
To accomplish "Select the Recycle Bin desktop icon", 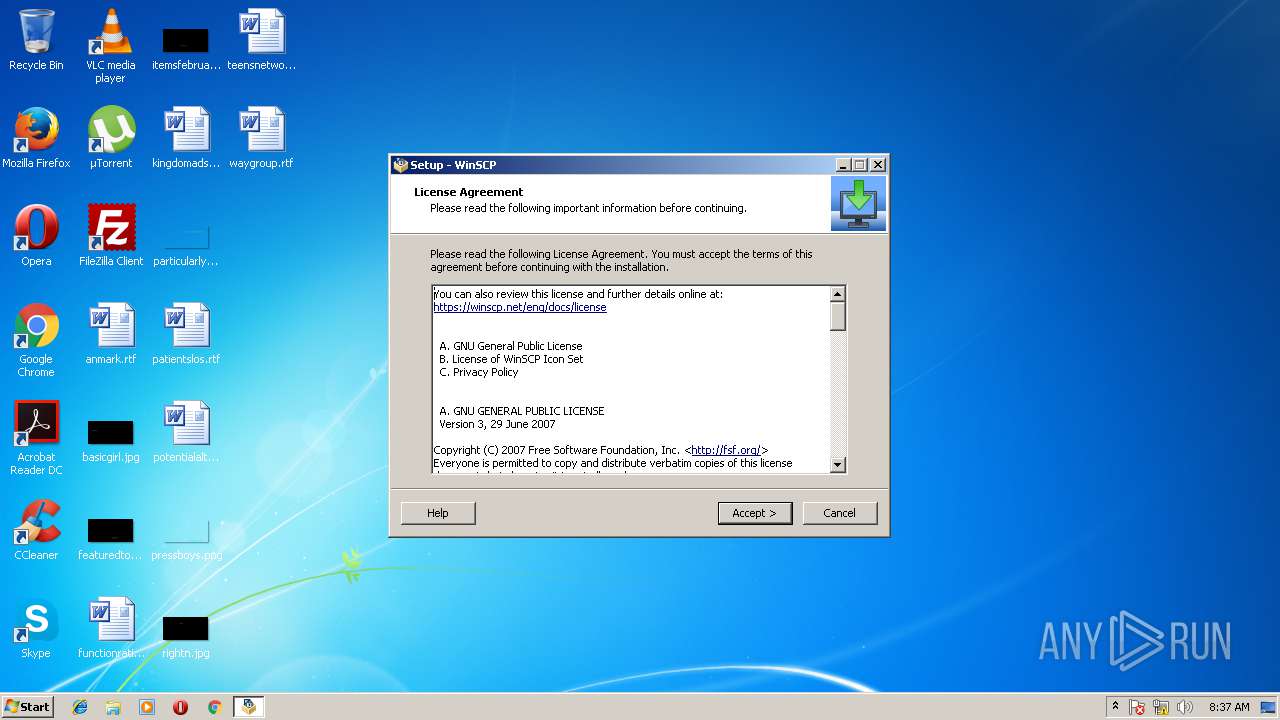I will [x=36, y=41].
